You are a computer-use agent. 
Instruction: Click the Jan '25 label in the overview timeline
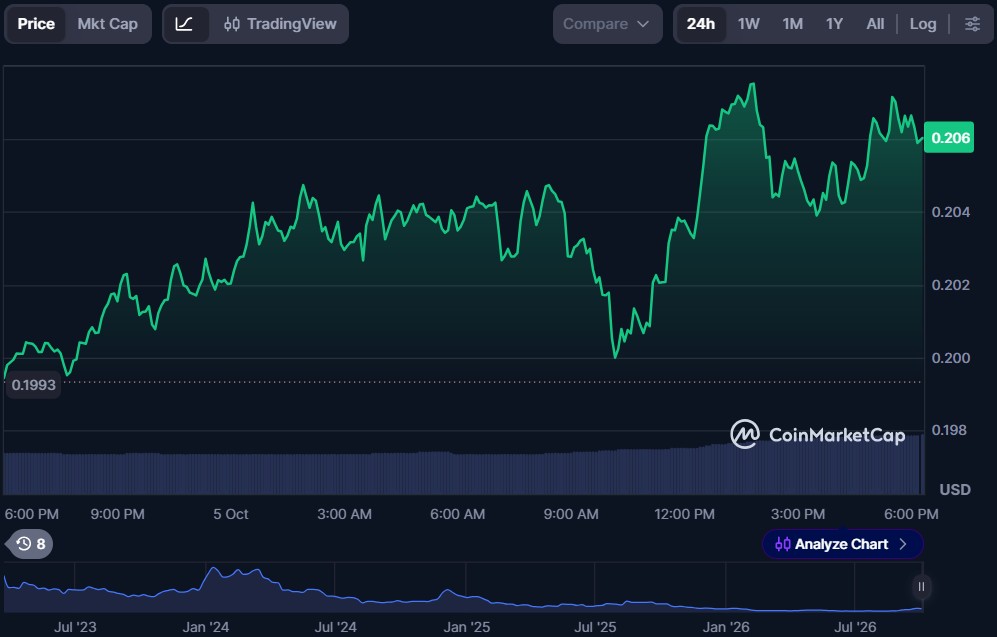point(466,627)
